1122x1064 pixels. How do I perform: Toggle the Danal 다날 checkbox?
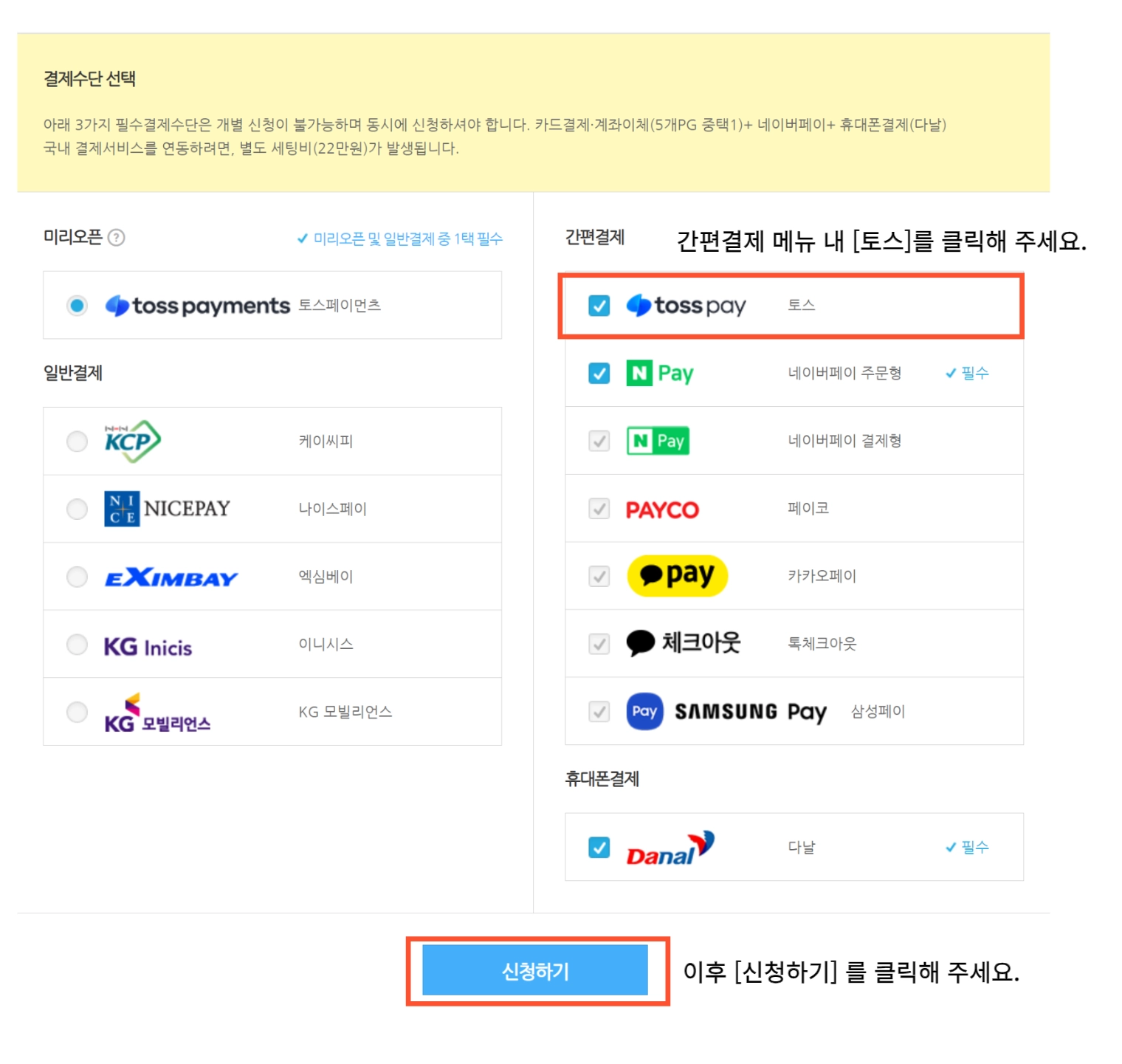pos(599,848)
